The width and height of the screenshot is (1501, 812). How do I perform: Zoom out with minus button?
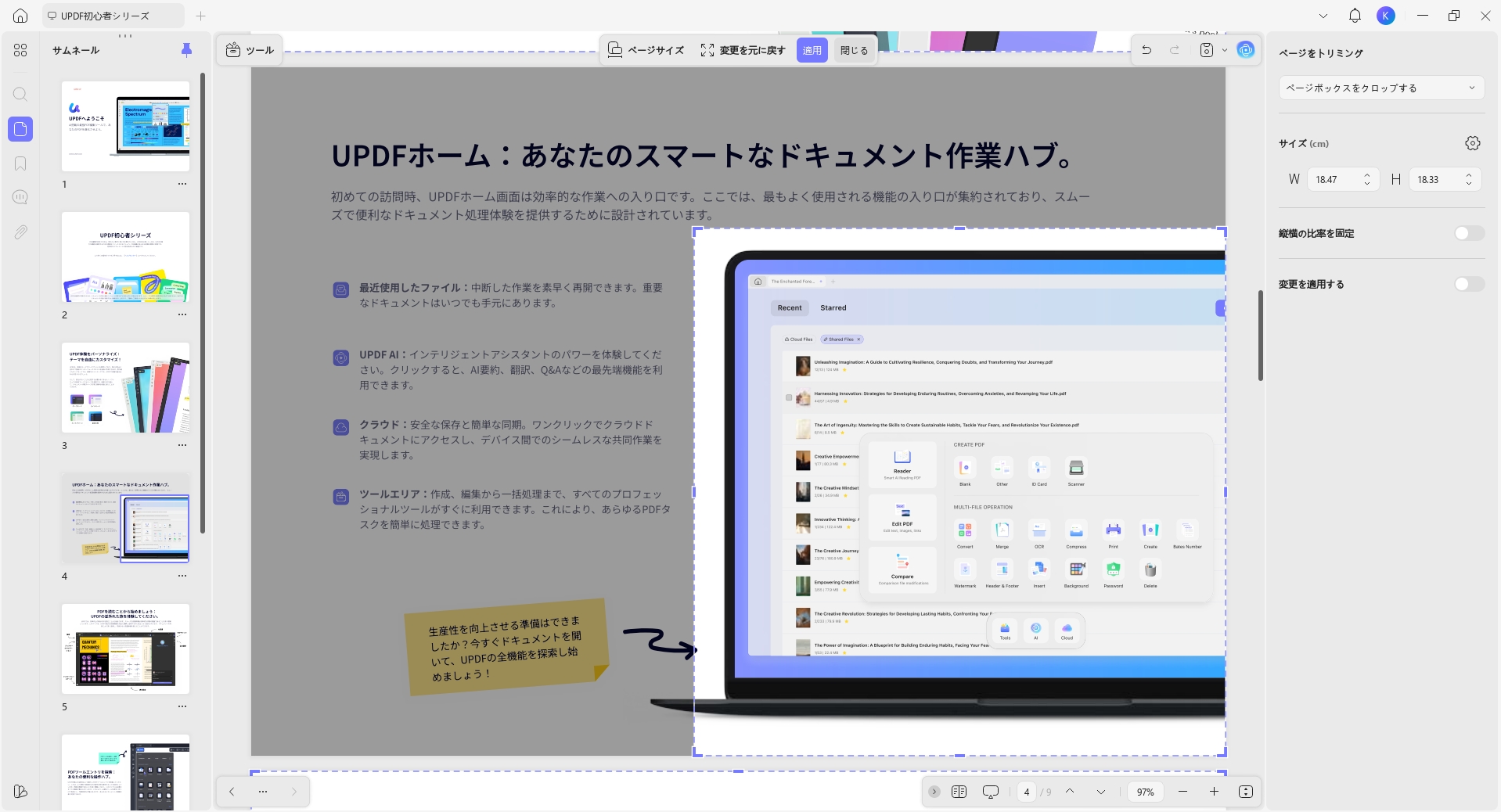1183,792
